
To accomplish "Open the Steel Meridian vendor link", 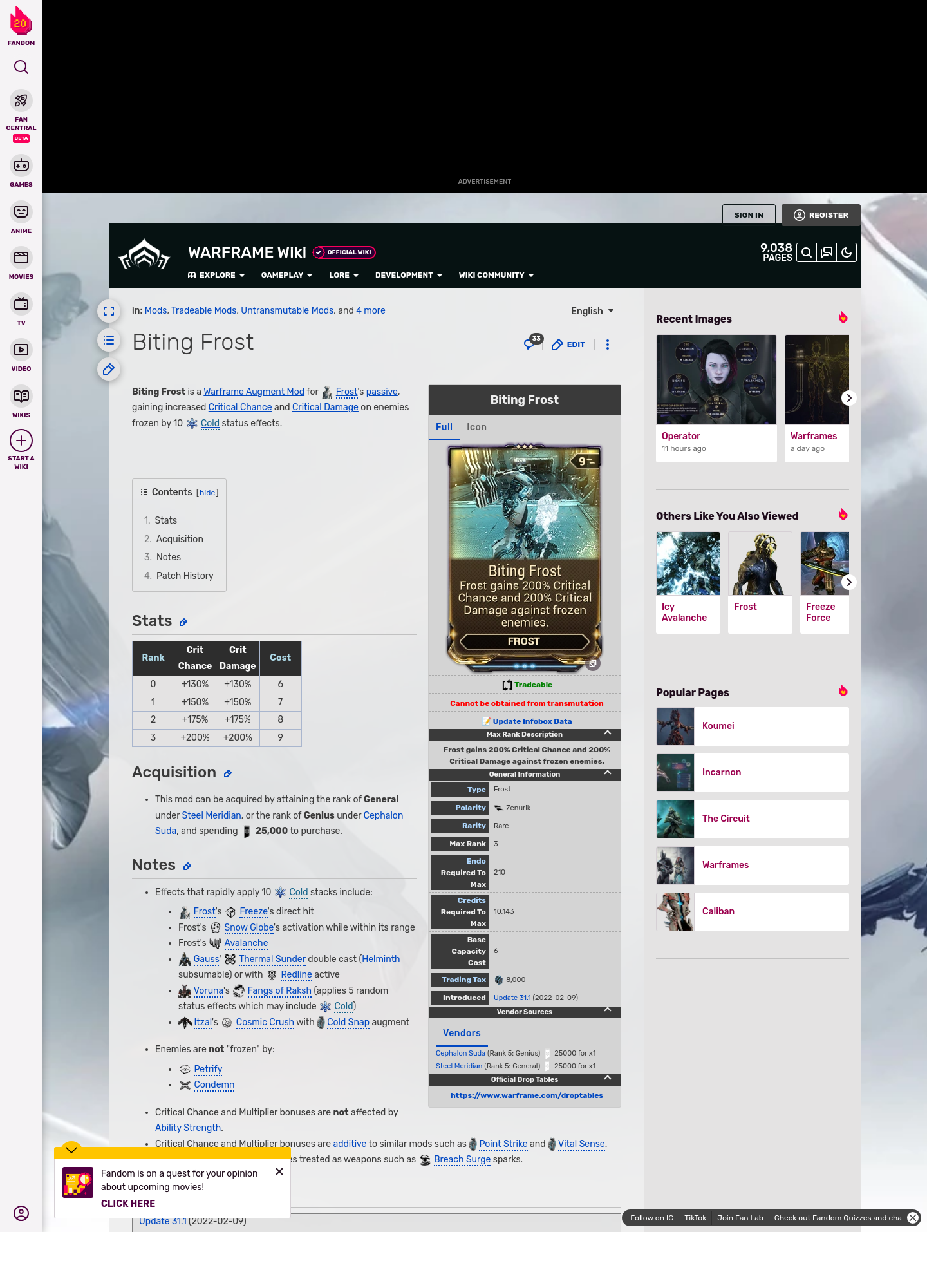I will coord(459,1066).
